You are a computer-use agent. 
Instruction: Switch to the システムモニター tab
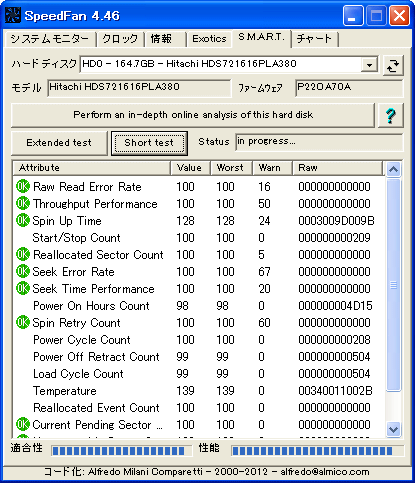click(50, 39)
